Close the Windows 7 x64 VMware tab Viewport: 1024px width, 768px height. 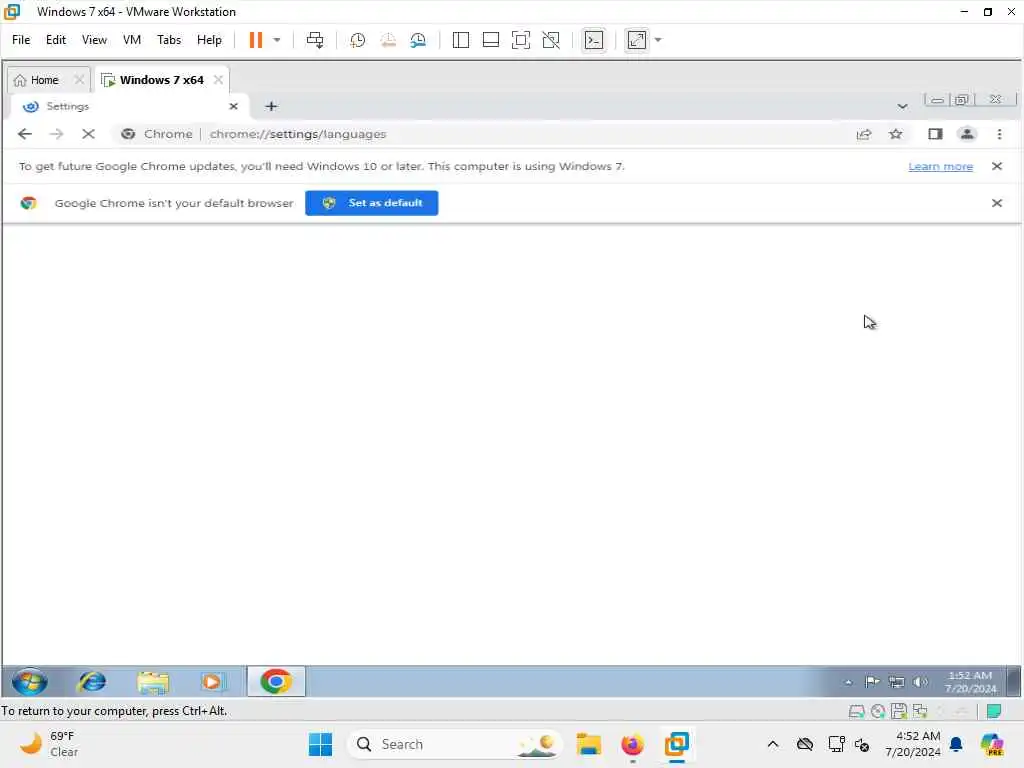pyautogui.click(x=218, y=80)
